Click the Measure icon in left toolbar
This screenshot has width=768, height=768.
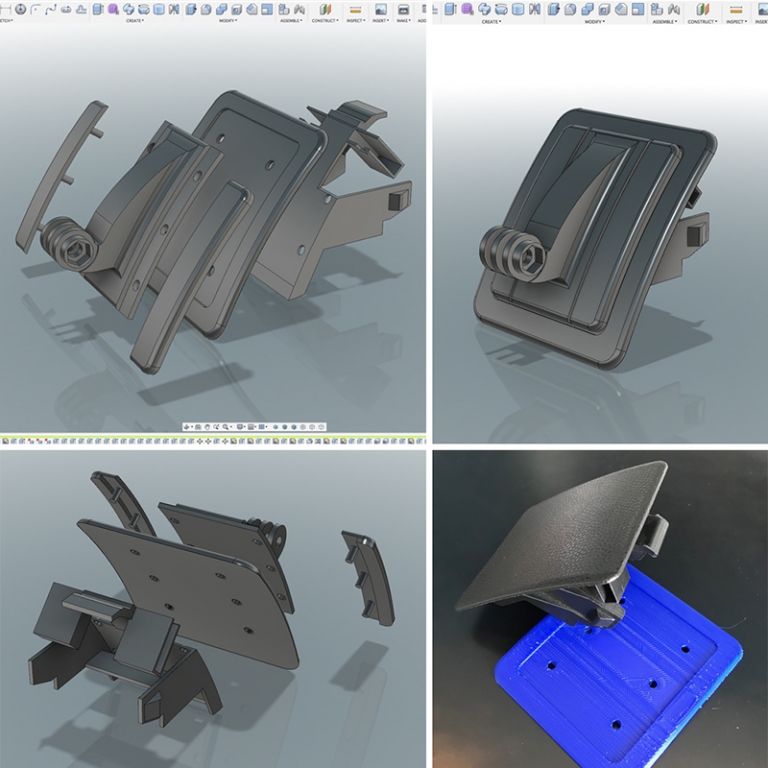coord(355,9)
